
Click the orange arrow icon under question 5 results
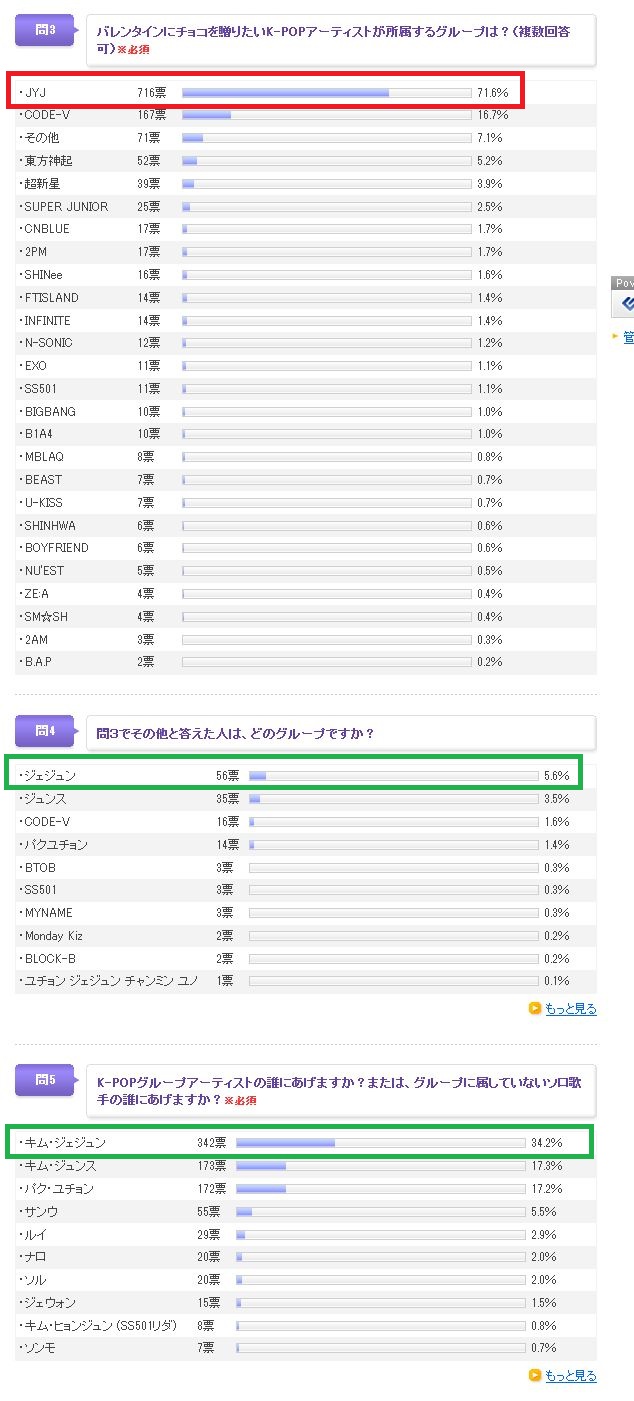[535, 1376]
